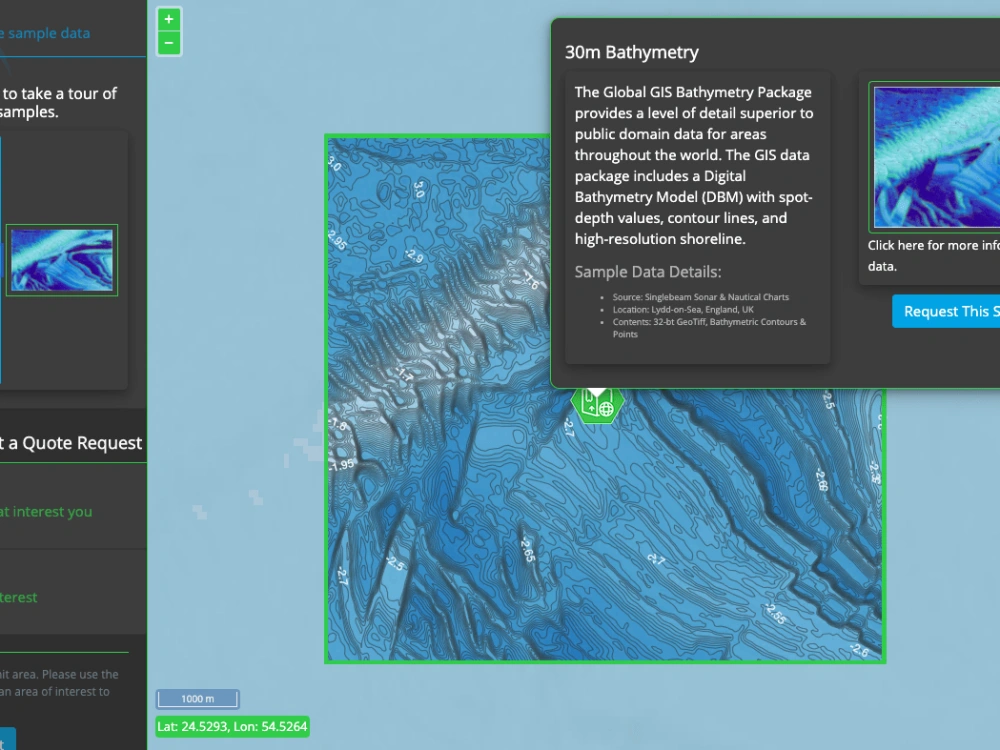Click the -2.9 depth contour label
The width and height of the screenshot is (1000, 750).
tap(415, 256)
